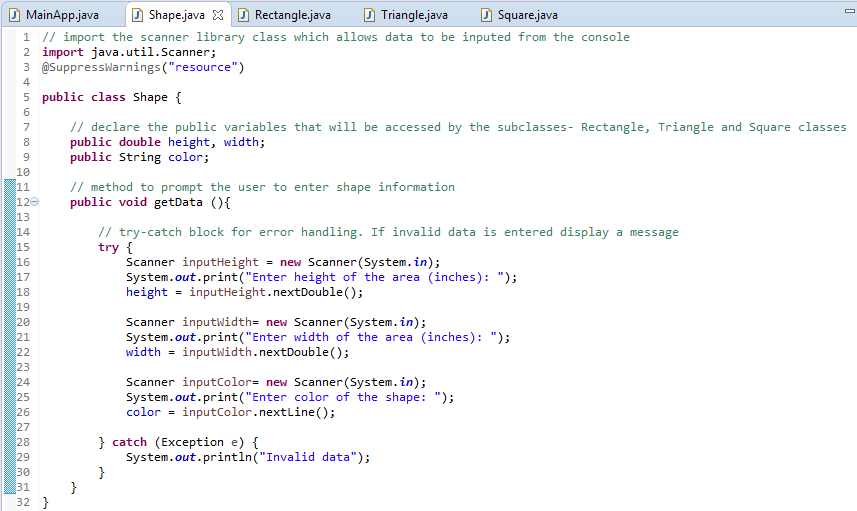Click line number 32 in the gutter
857x511 pixels.
22,502
